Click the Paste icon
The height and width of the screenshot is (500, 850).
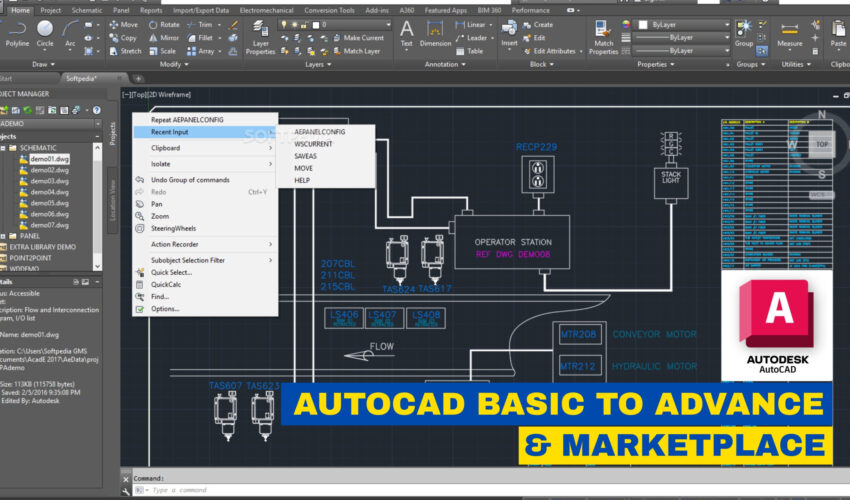tap(838, 34)
